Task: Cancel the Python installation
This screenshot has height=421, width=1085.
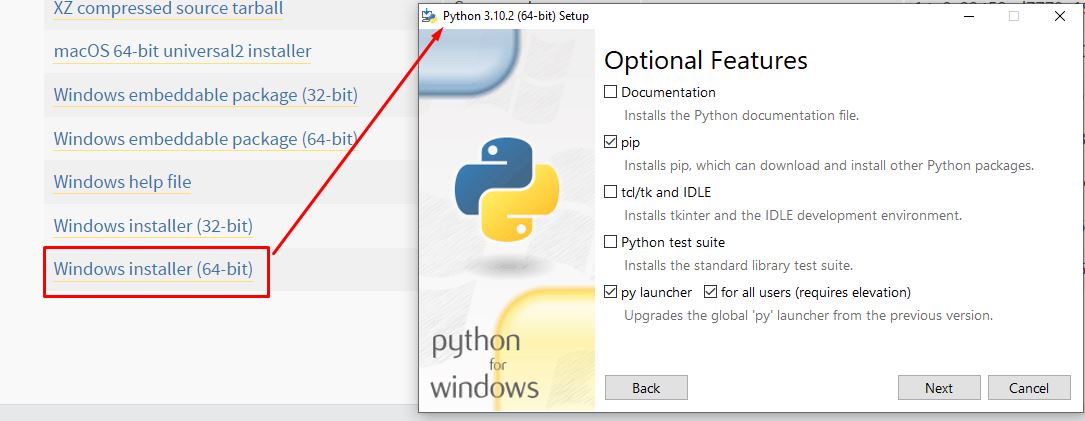Action: tap(1028, 388)
